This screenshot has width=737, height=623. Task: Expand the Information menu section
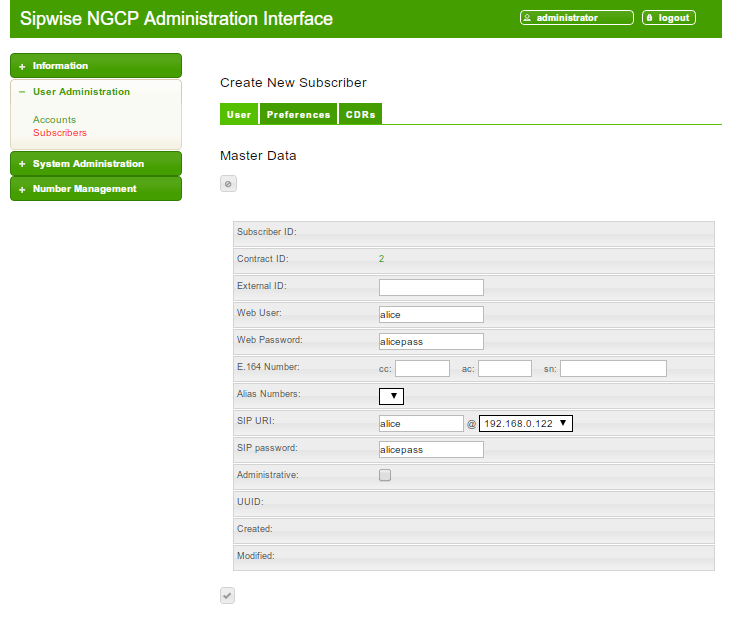point(96,66)
